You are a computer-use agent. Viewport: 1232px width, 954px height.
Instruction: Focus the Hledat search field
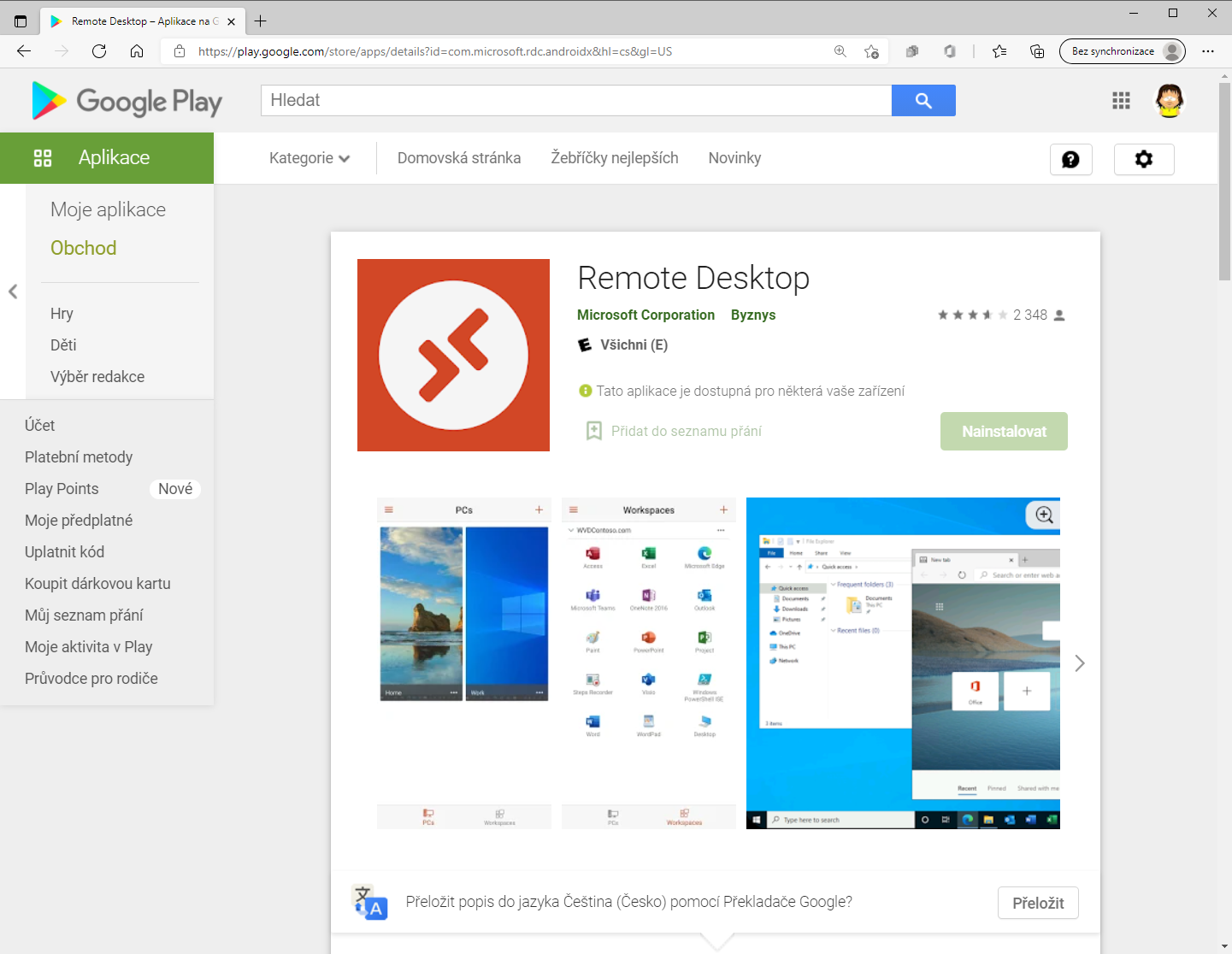[x=576, y=100]
